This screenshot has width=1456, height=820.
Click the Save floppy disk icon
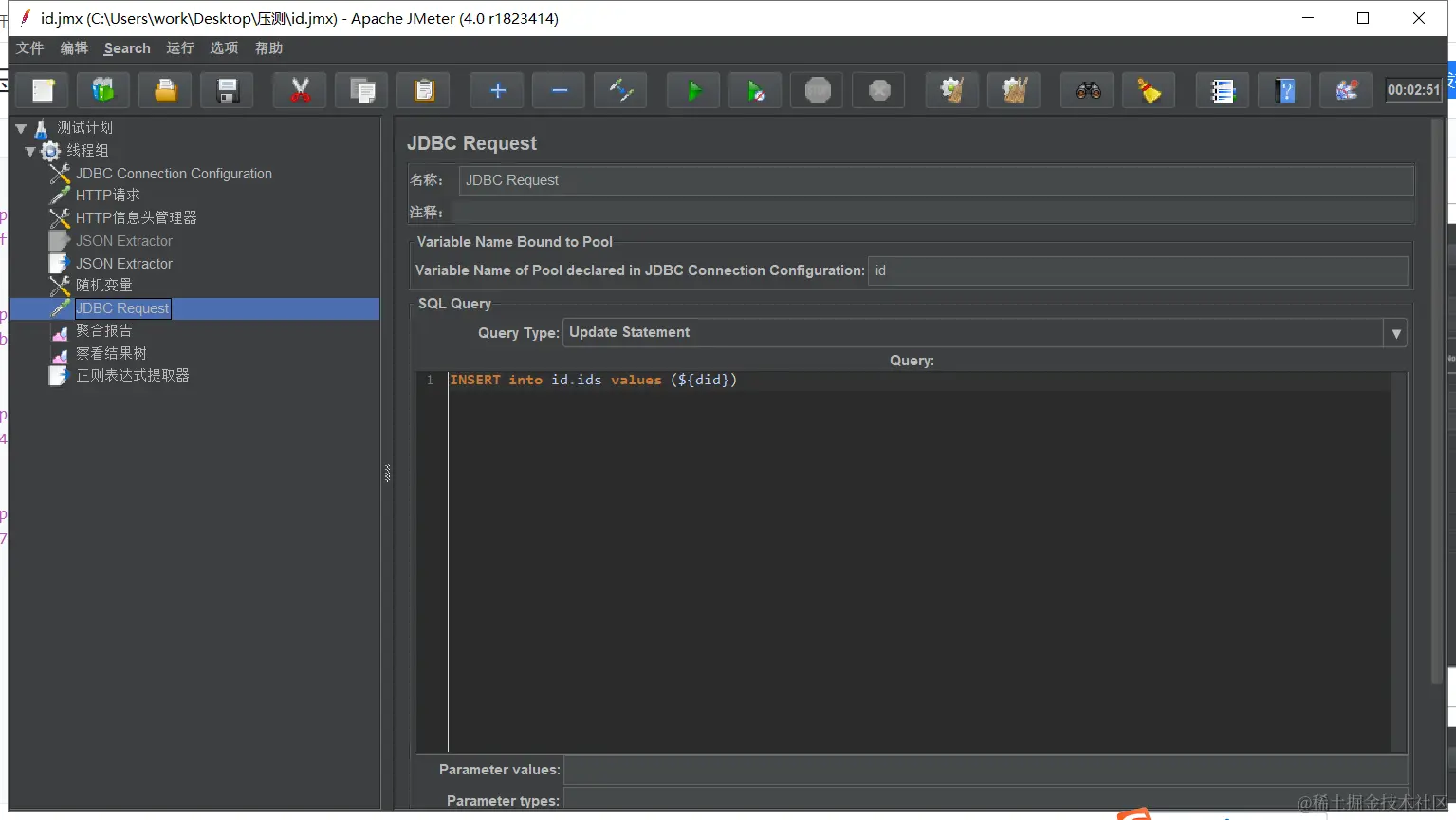click(x=228, y=91)
